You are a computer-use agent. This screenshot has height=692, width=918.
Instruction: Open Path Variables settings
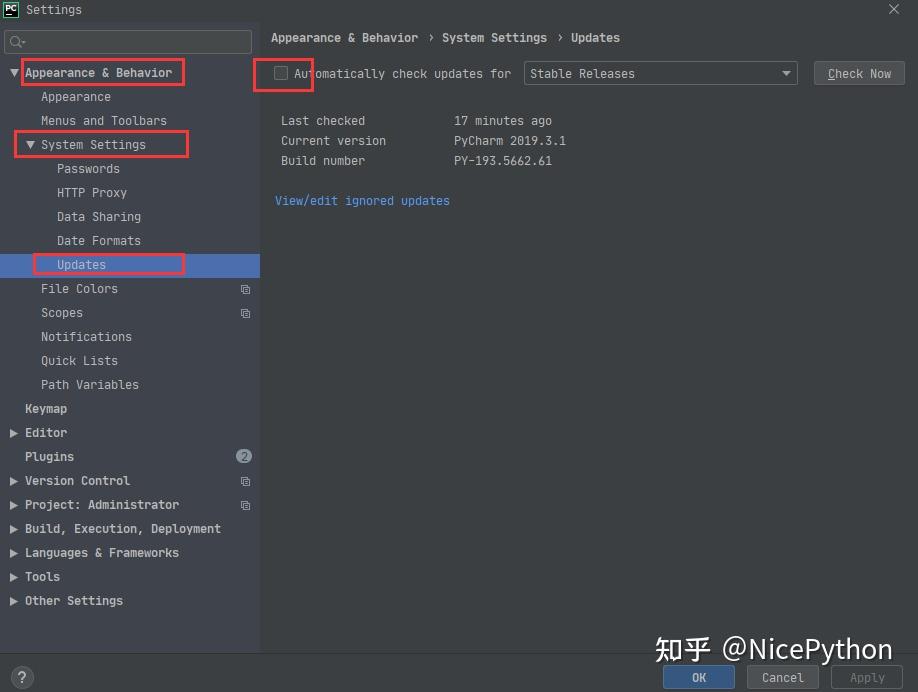point(90,385)
